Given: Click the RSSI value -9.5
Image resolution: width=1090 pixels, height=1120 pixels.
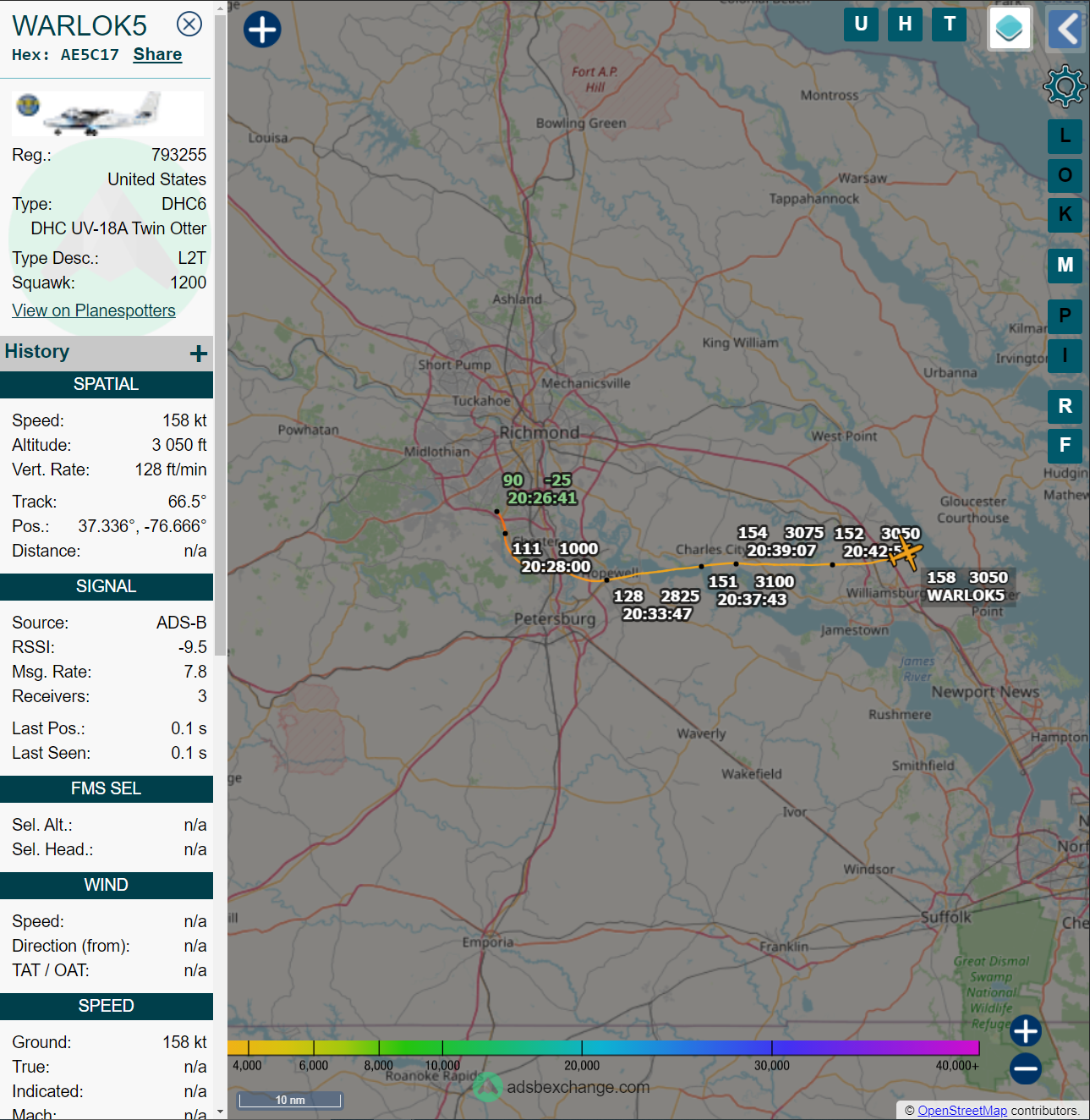Looking at the screenshot, I should [193, 647].
